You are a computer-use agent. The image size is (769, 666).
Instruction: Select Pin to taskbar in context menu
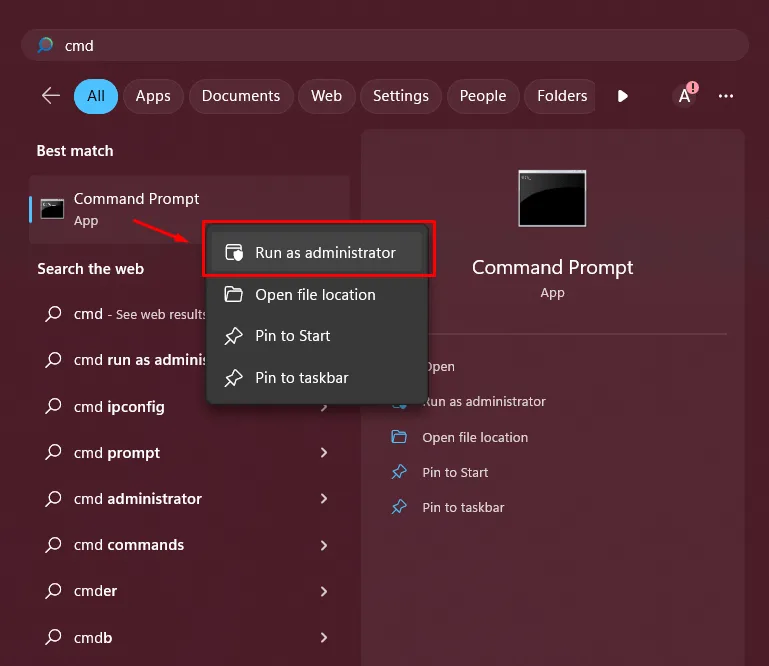pos(301,378)
